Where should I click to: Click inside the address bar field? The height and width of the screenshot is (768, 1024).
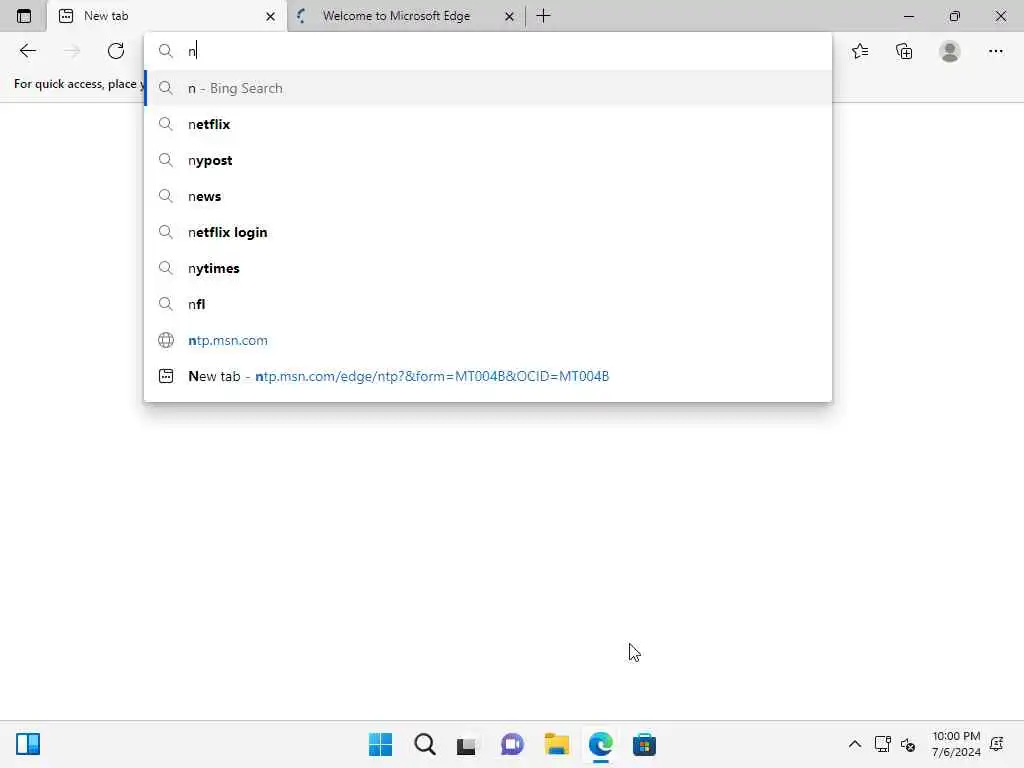pos(487,51)
